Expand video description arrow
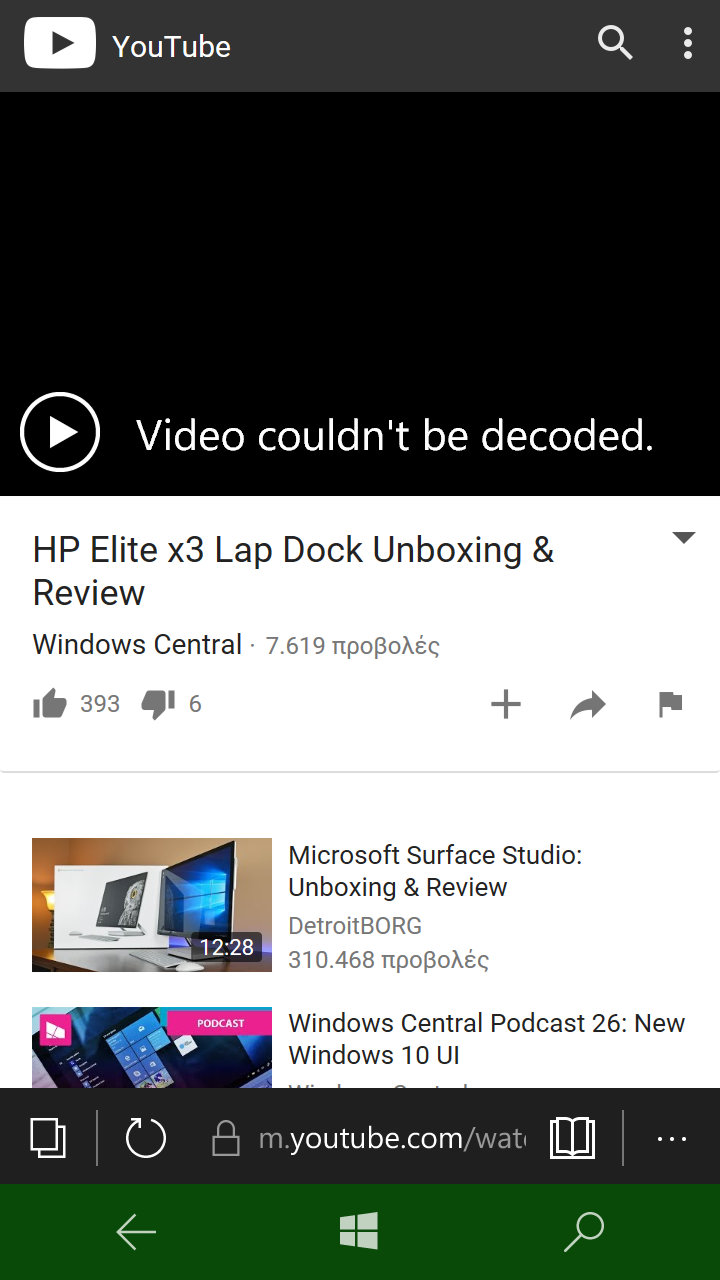Viewport: 720px width, 1280px height. coord(684,538)
